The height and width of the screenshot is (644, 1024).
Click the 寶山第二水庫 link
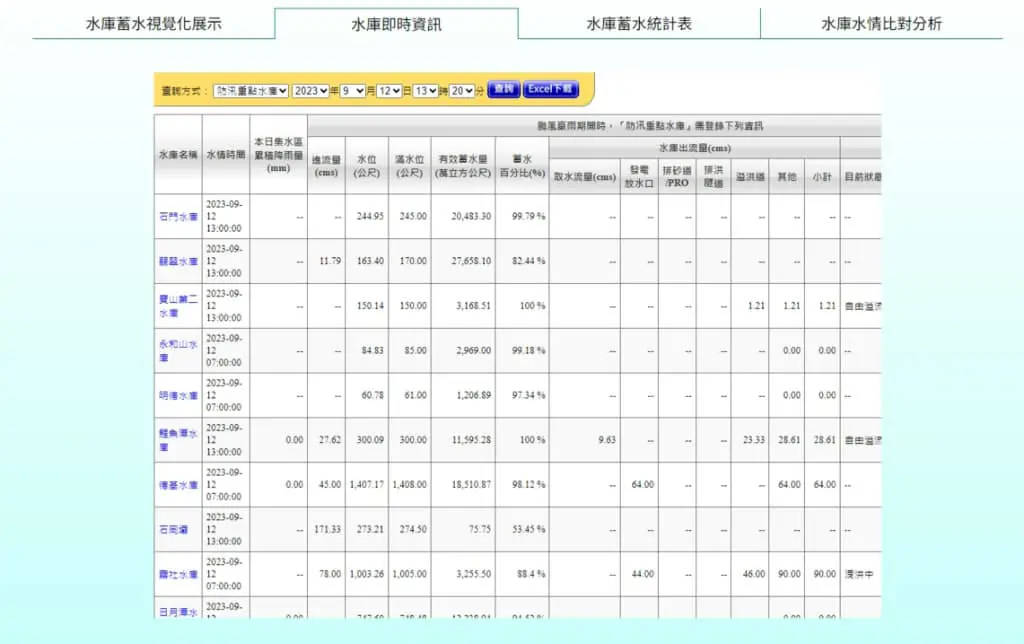[178, 306]
